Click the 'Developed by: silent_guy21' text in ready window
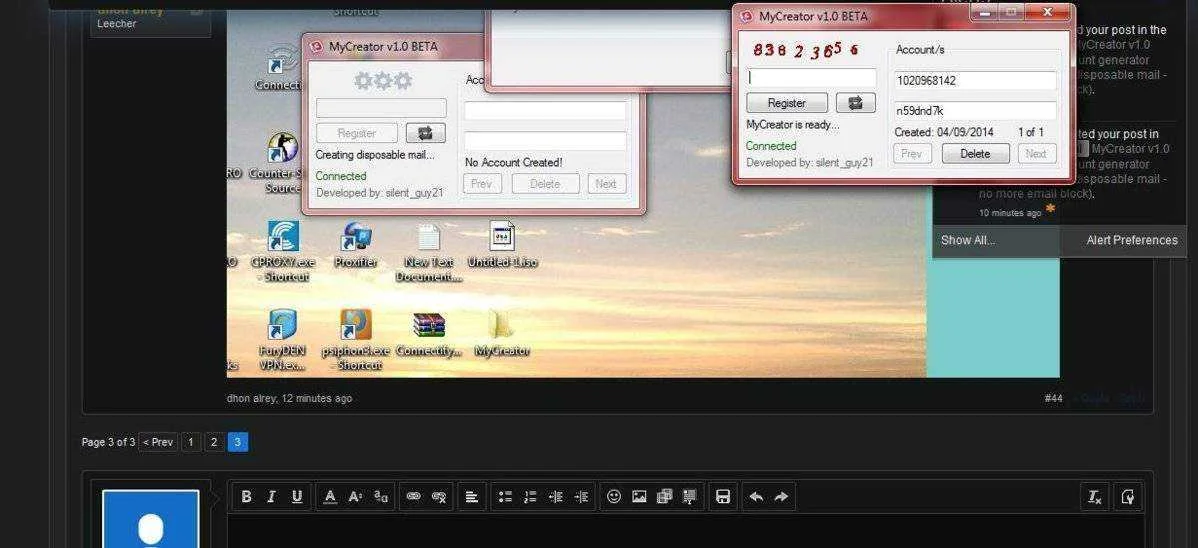Image resolution: width=1198 pixels, height=548 pixels. coord(810,163)
